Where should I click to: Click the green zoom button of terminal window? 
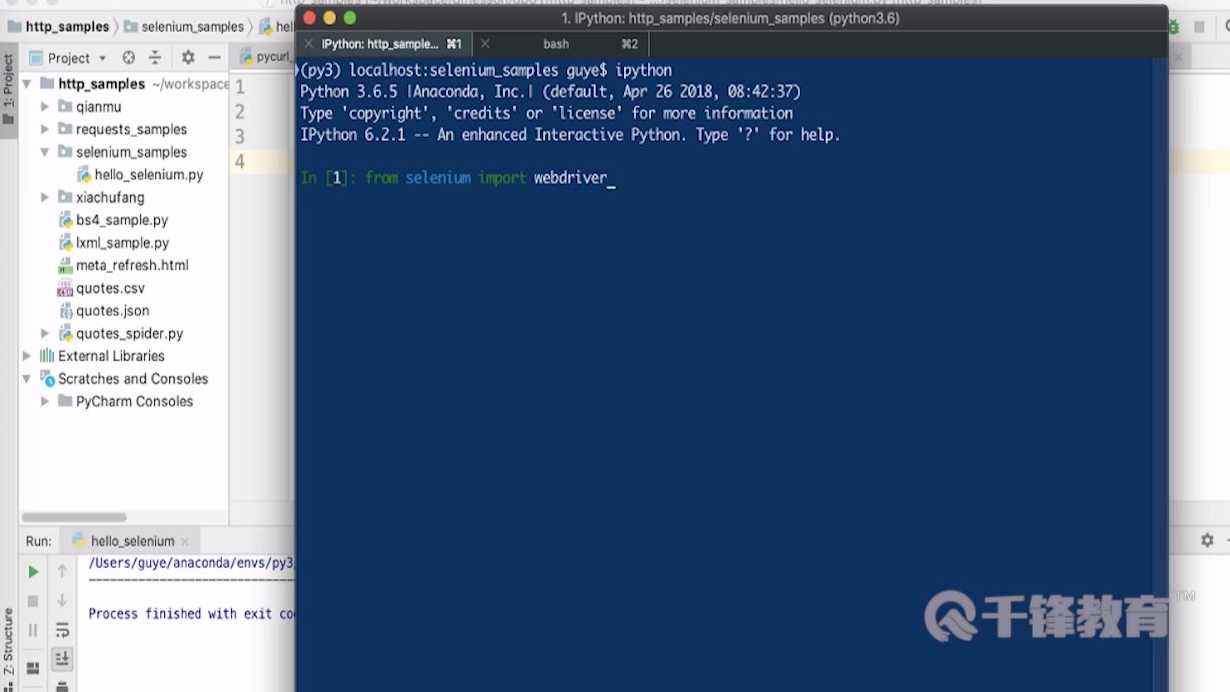point(349,18)
